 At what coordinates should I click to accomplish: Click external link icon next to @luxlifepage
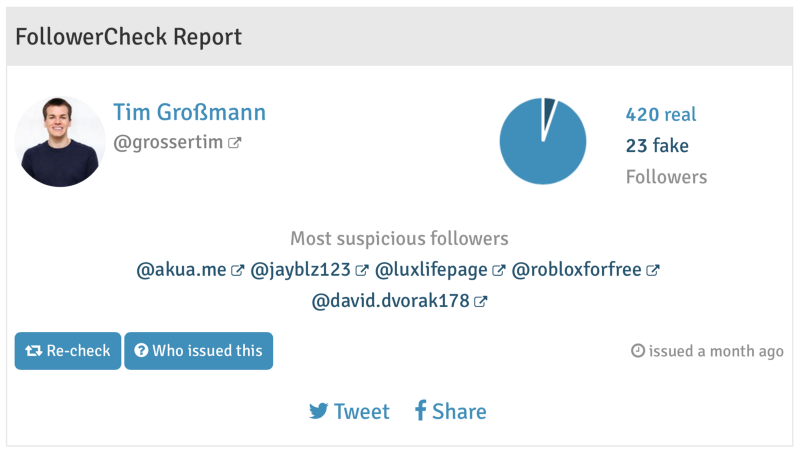[499, 270]
